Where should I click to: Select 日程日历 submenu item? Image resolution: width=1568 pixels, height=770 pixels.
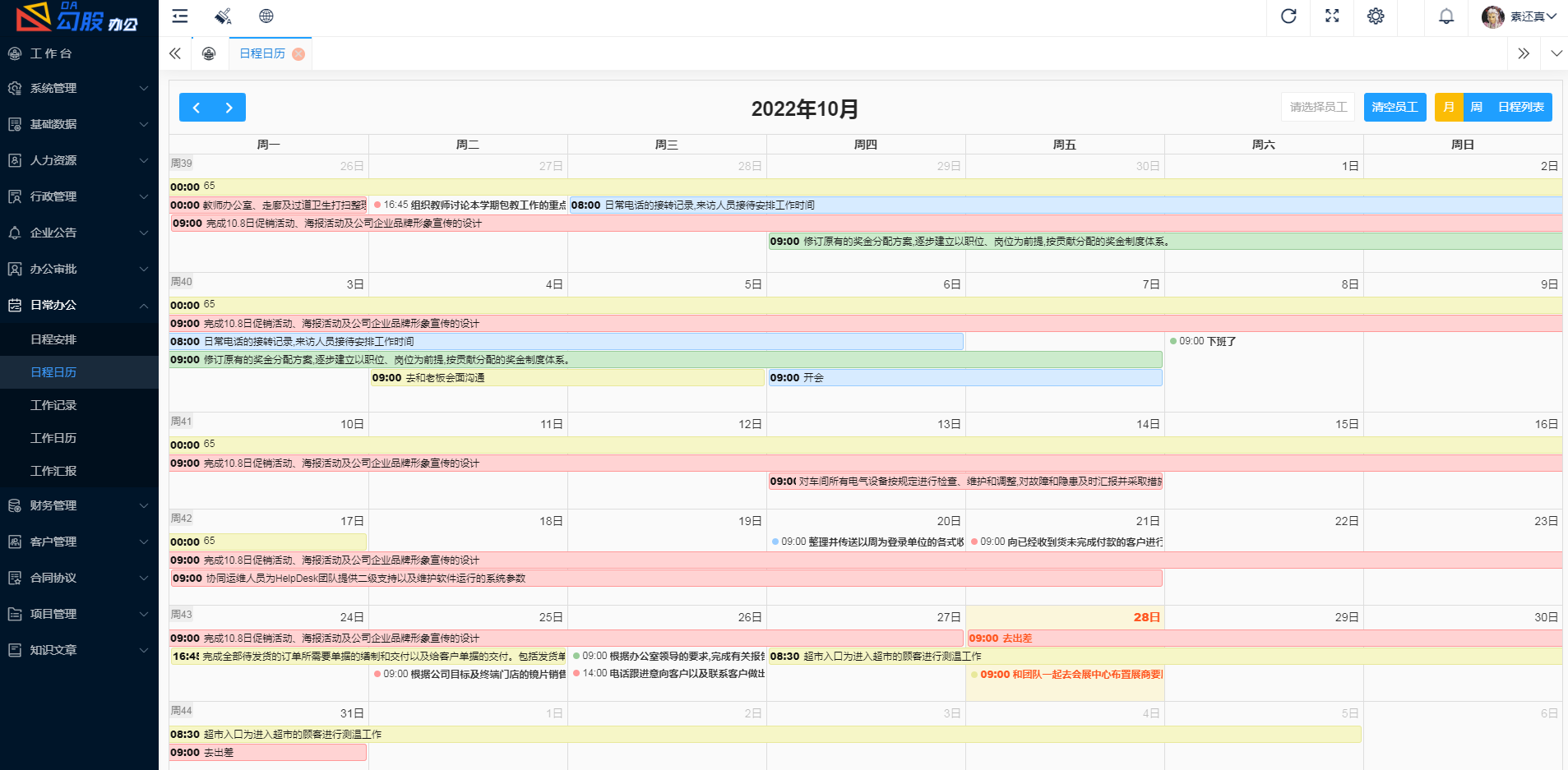[79, 372]
